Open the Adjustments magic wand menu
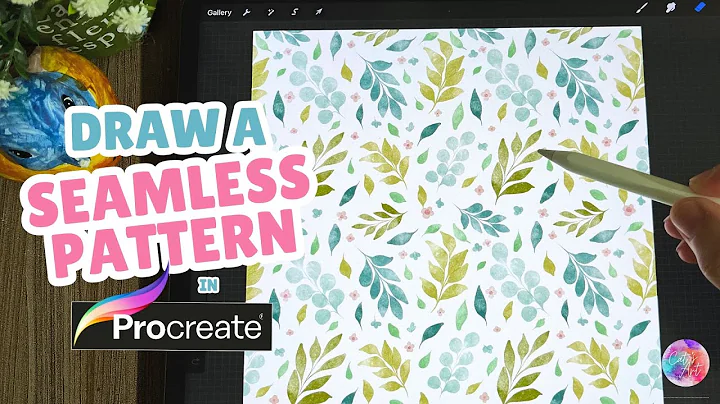 (x=270, y=12)
